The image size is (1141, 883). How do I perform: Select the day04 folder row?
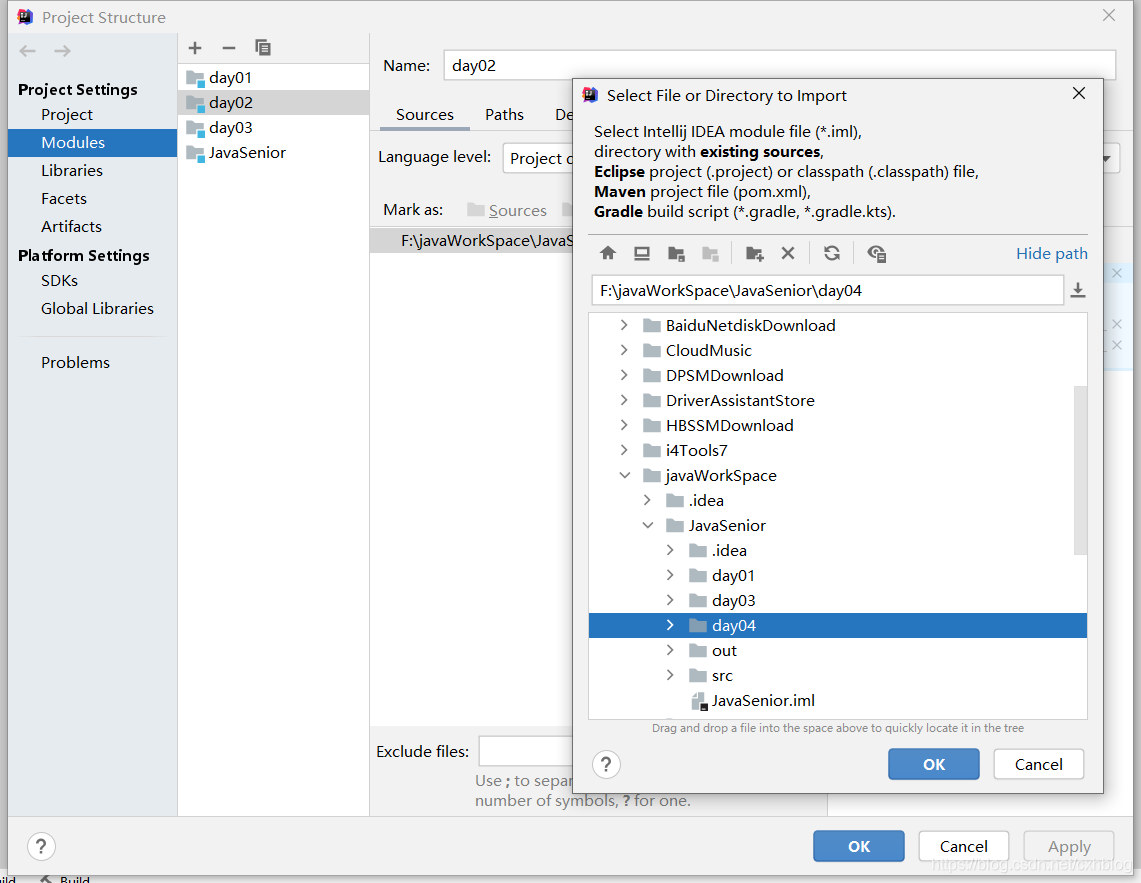838,625
